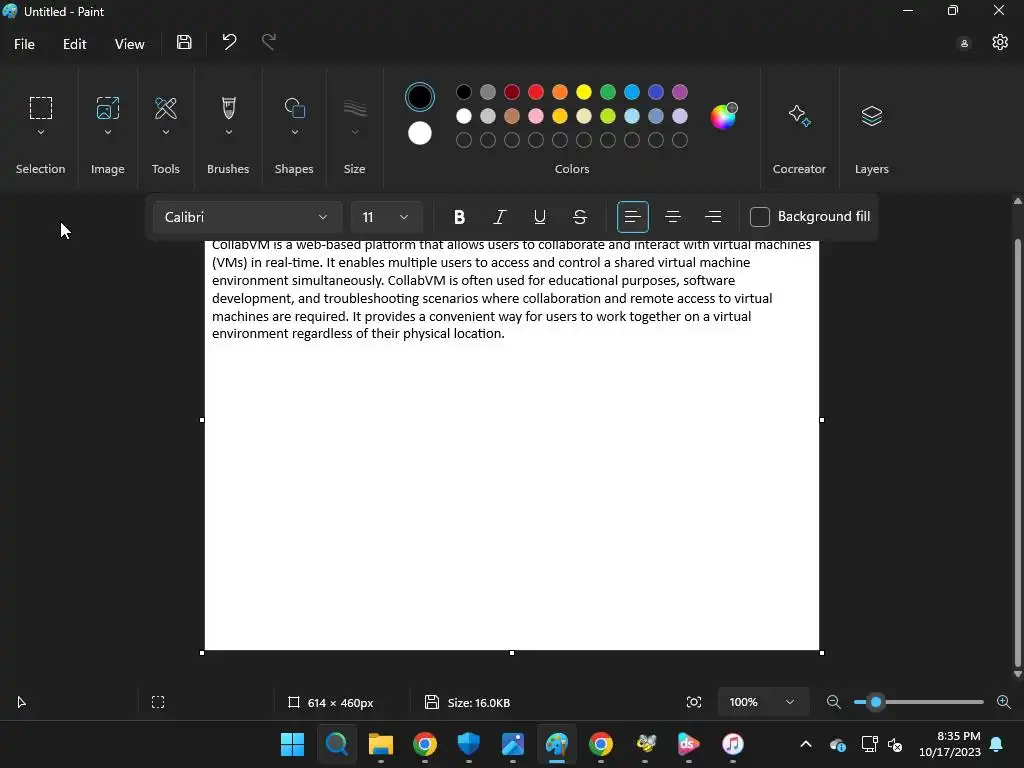Click inside the text box after 'location.'
1024x768 pixels.
pos(507,334)
